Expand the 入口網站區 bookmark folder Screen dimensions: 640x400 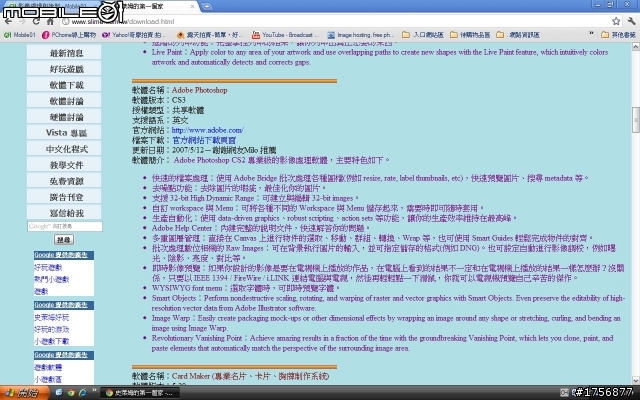point(423,35)
